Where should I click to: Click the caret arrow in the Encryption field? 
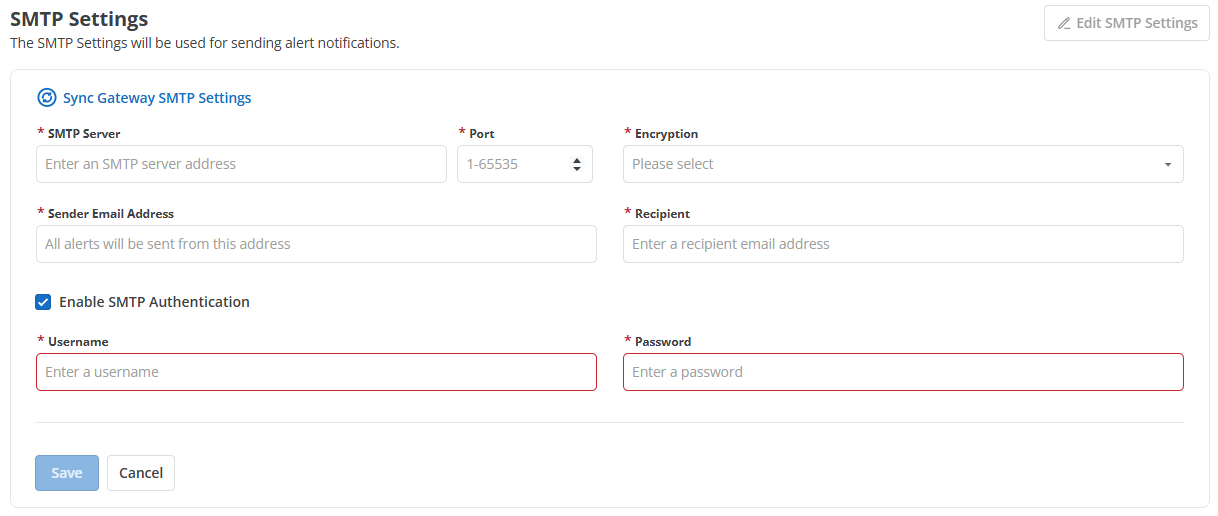pos(1168,165)
